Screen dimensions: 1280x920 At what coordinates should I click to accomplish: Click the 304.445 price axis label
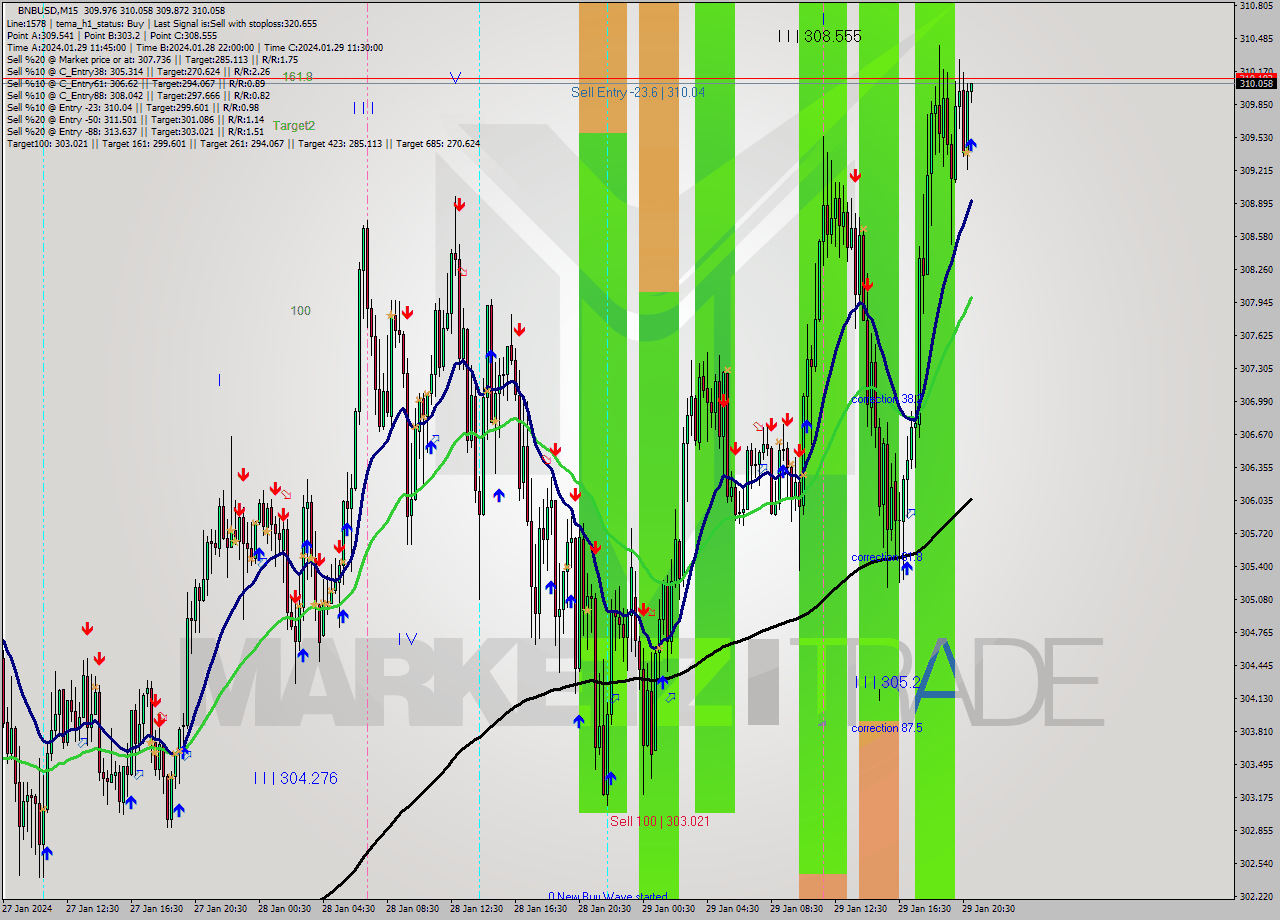tap(1256, 666)
